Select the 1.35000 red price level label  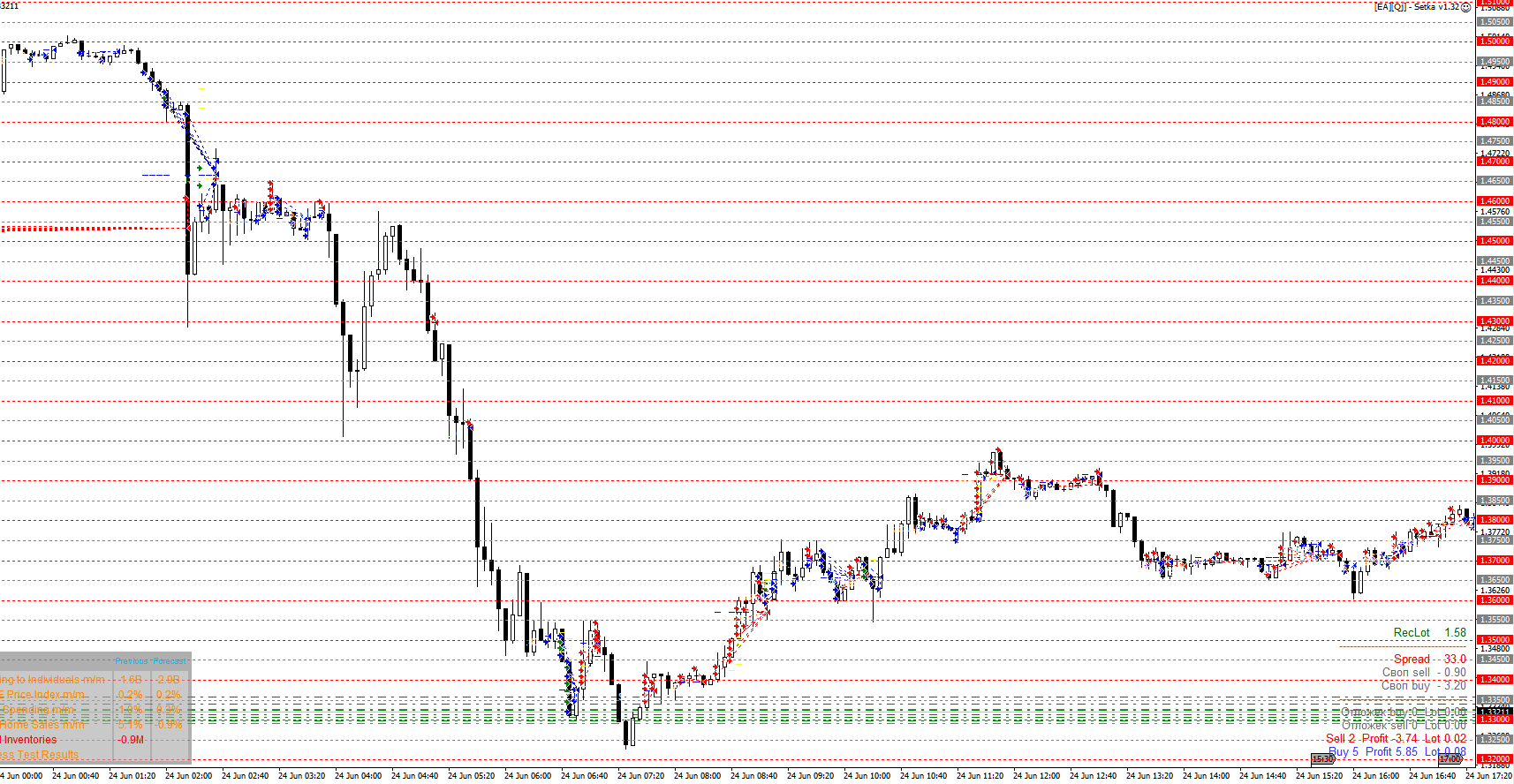pos(1495,640)
